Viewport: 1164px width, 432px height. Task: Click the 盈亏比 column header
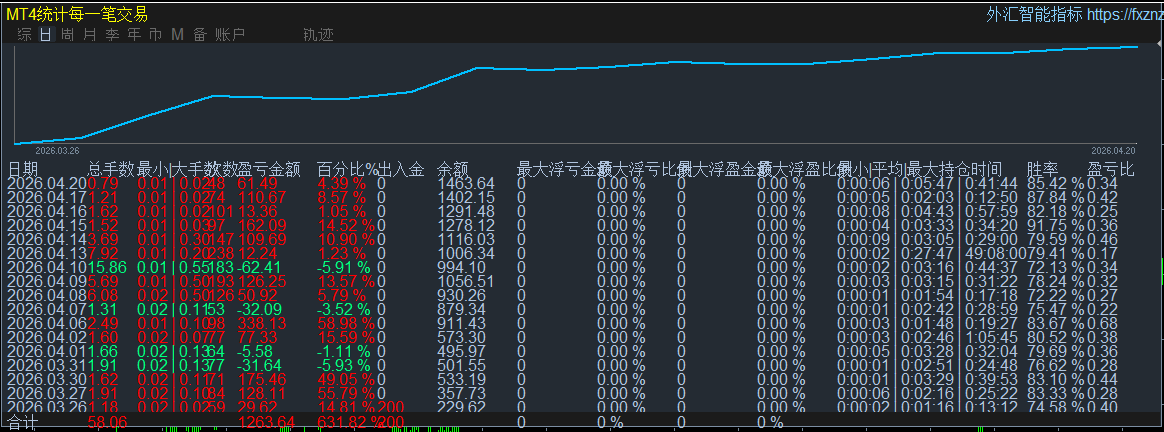(1111, 169)
